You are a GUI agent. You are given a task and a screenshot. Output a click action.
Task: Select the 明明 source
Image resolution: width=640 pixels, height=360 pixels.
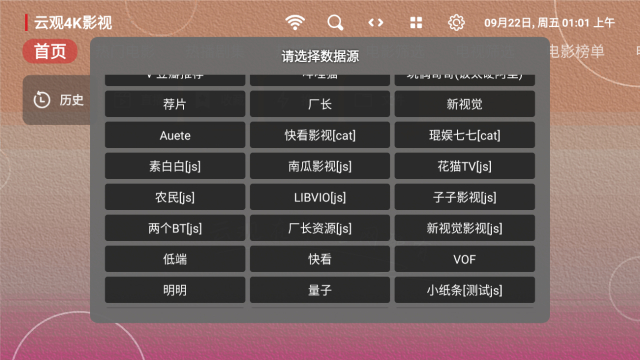(175, 290)
